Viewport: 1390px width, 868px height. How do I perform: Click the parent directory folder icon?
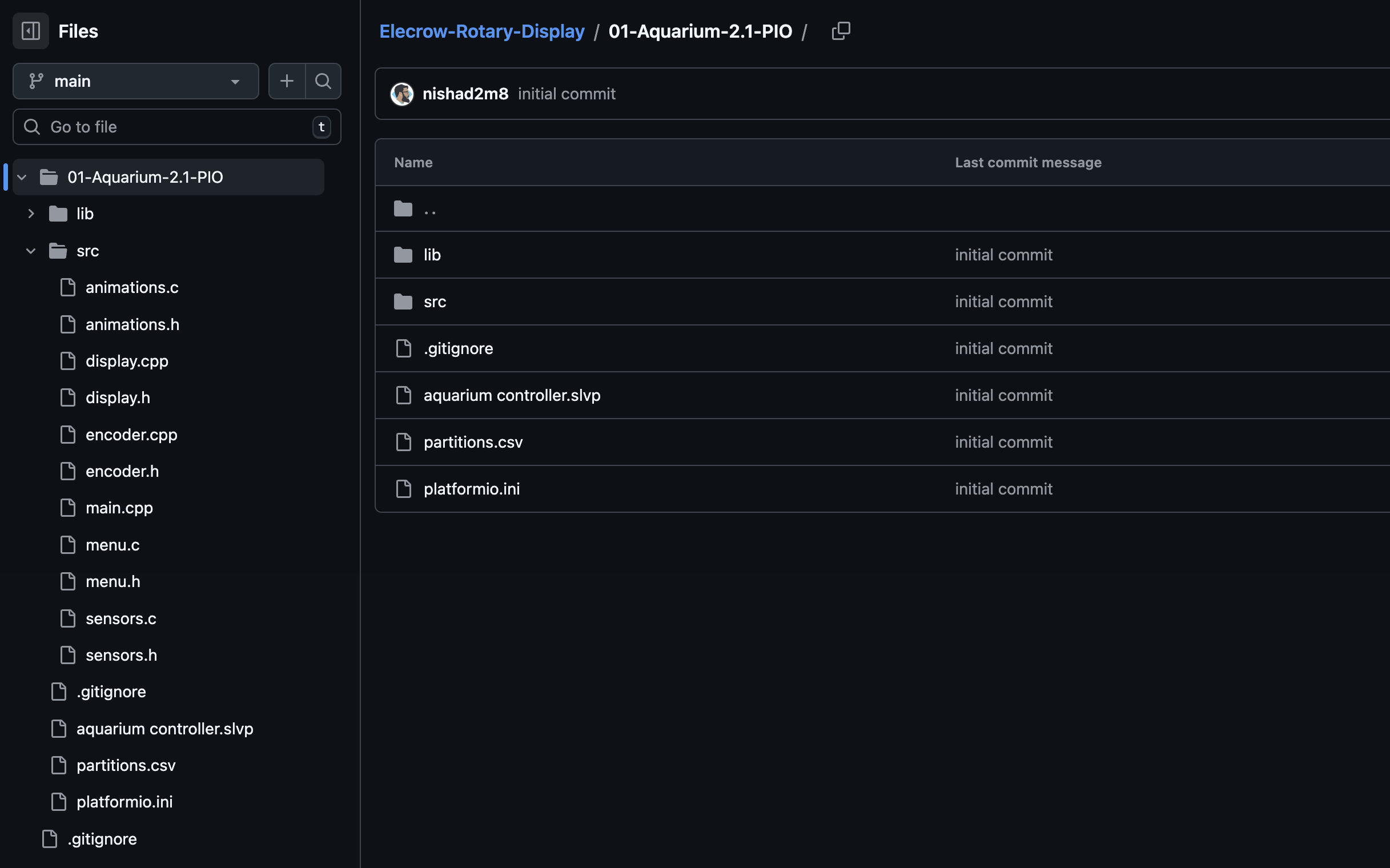click(x=403, y=209)
